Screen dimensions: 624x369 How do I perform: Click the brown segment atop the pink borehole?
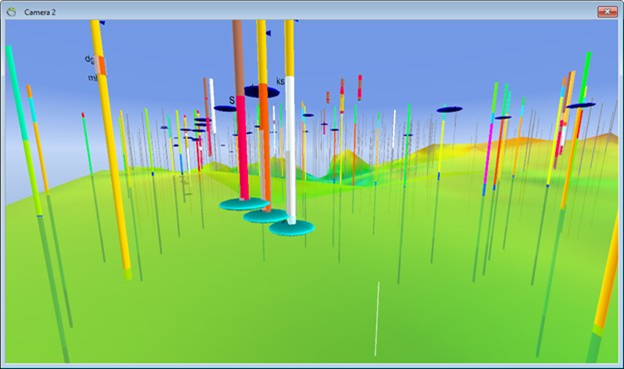tap(238, 58)
